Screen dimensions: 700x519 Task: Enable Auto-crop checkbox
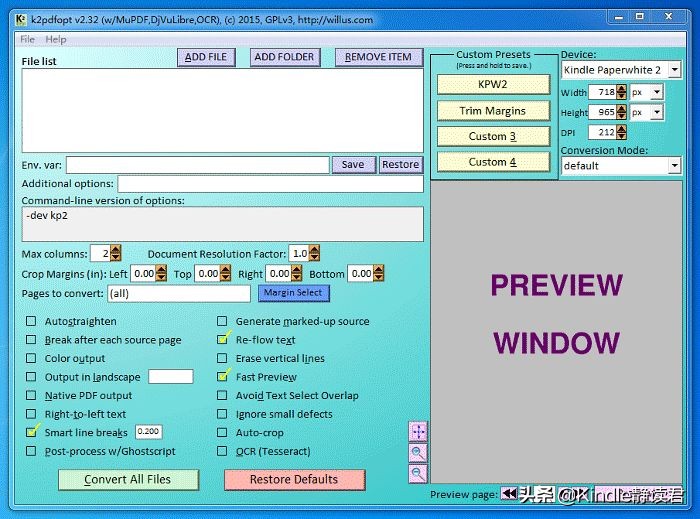coord(222,432)
